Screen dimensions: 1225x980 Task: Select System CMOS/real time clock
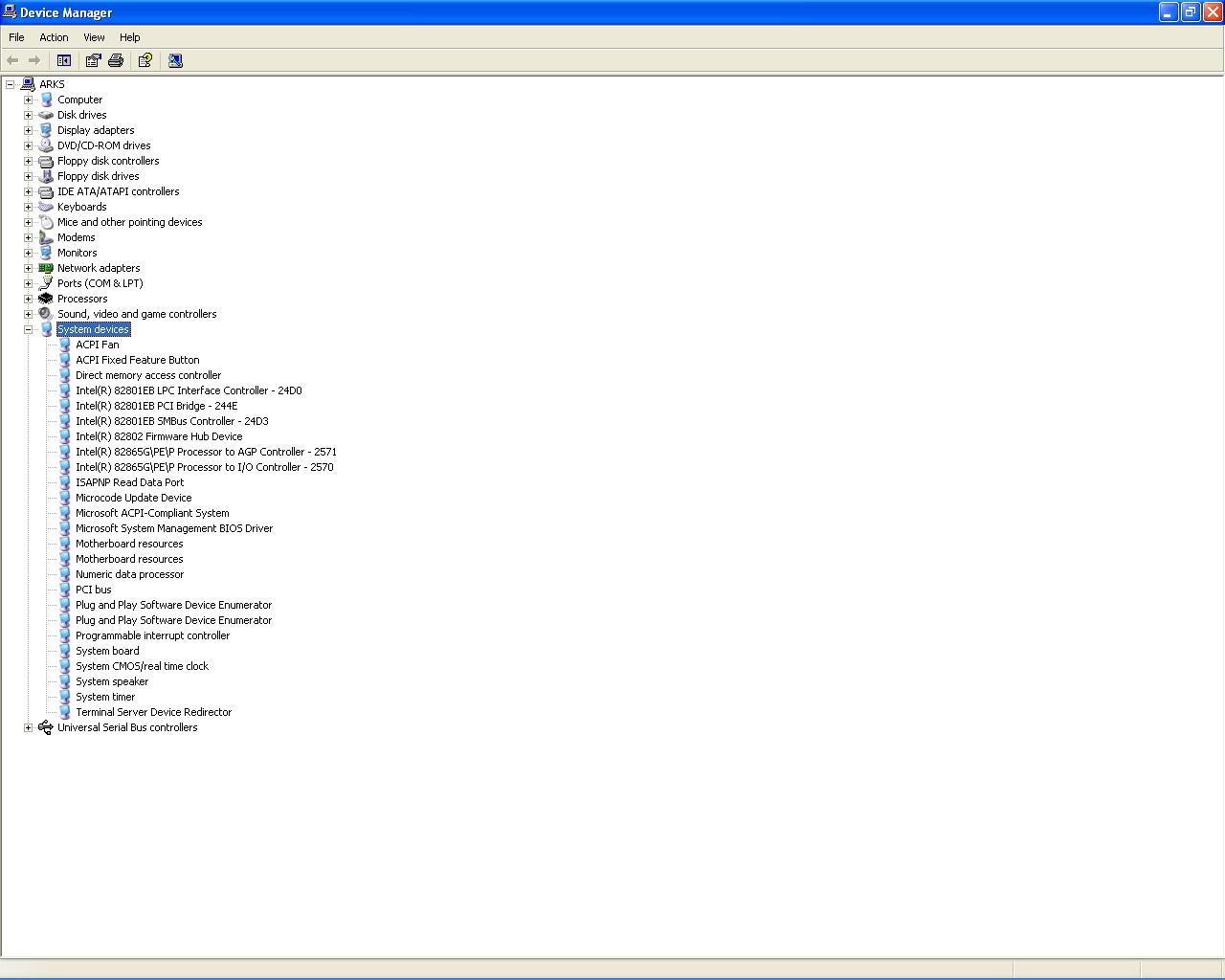(142, 666)
